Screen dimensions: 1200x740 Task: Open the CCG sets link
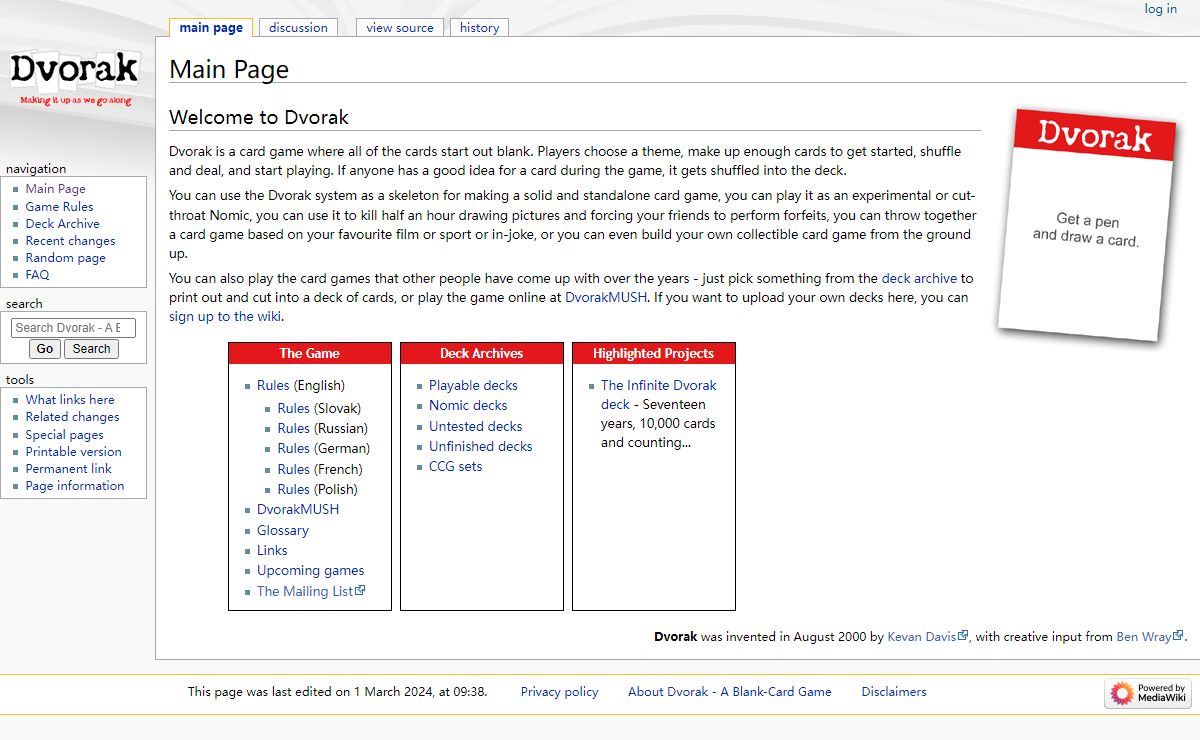coord(456,467)
